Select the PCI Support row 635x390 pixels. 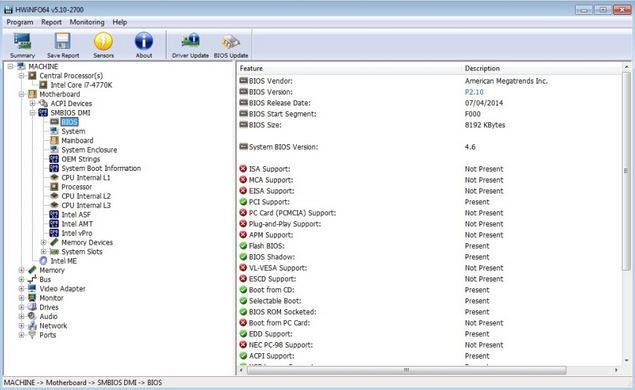(429, 202)
